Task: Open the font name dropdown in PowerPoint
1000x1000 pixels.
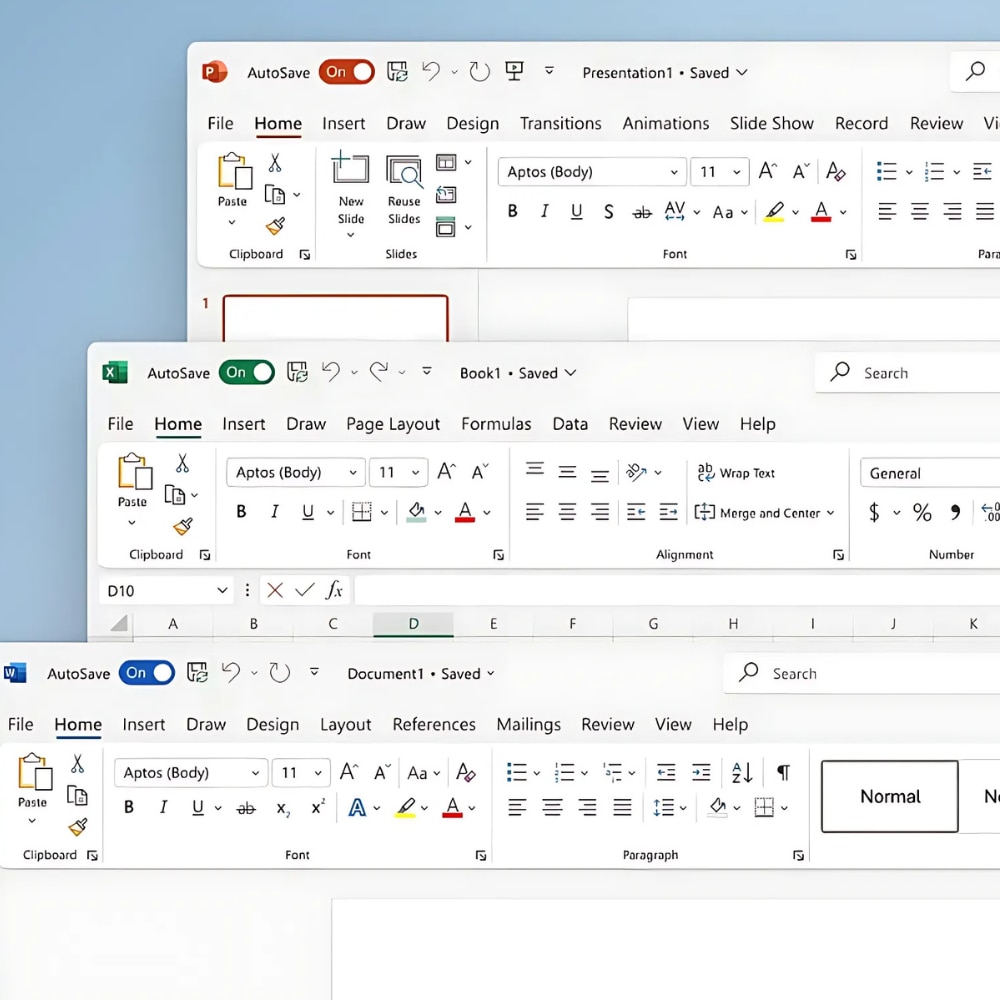Action: pyautogui.click(x=673, y=172)
